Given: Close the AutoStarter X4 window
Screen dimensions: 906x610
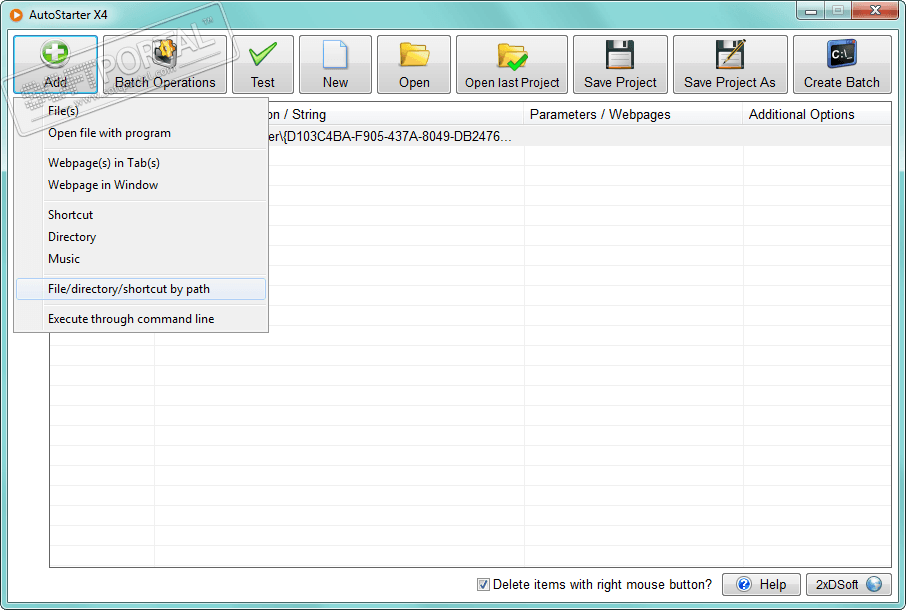Looking at the screenshot, I should (x=875, y=10).
